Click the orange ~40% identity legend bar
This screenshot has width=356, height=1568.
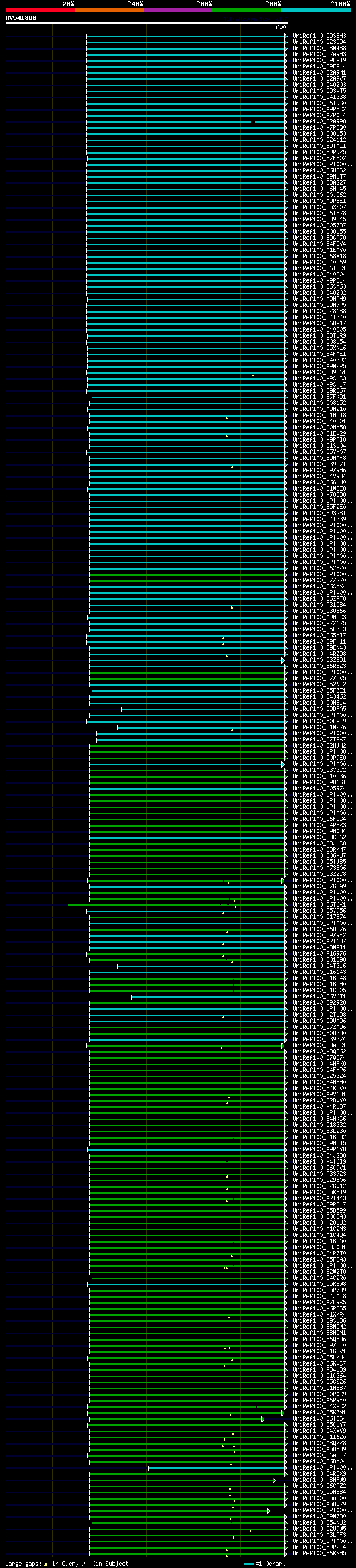click(x=109, y=10)
